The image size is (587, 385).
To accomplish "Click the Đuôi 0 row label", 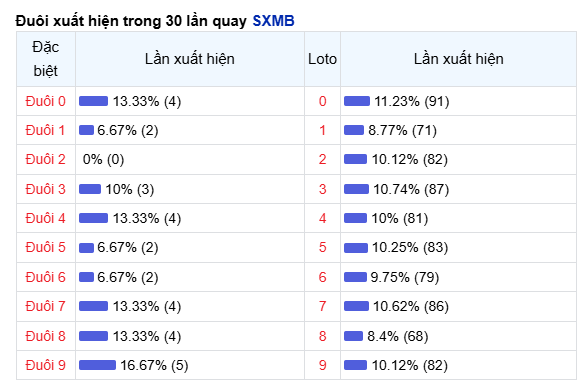I will point(45,101).
